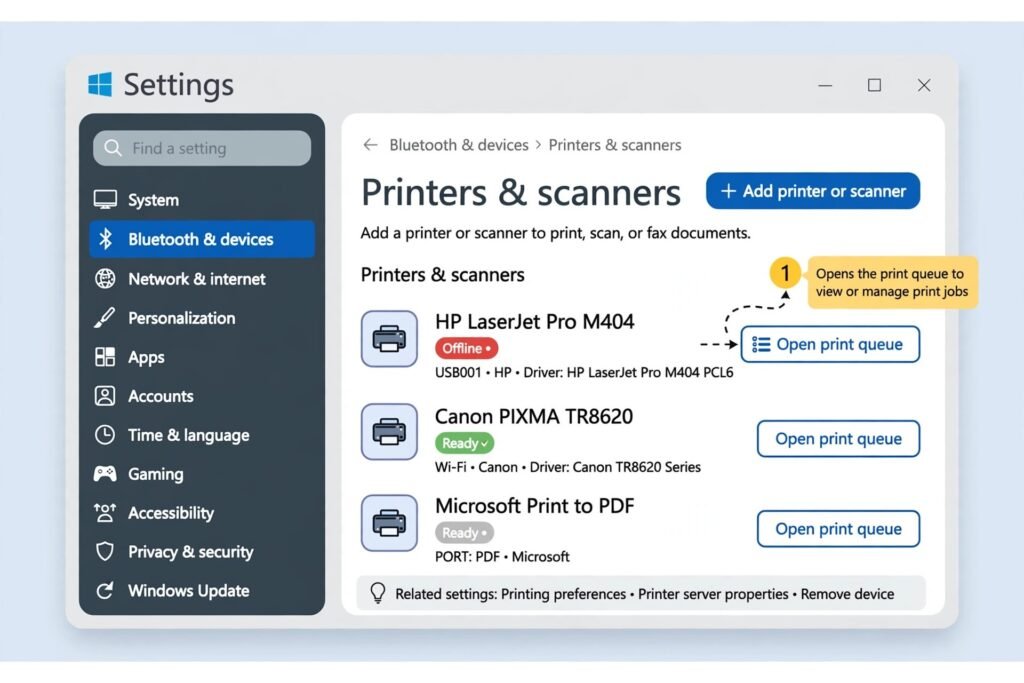This screenshot has width=1024, height=683.
Task: Open the Apps settings page
Action: click(x=202, y=357)
